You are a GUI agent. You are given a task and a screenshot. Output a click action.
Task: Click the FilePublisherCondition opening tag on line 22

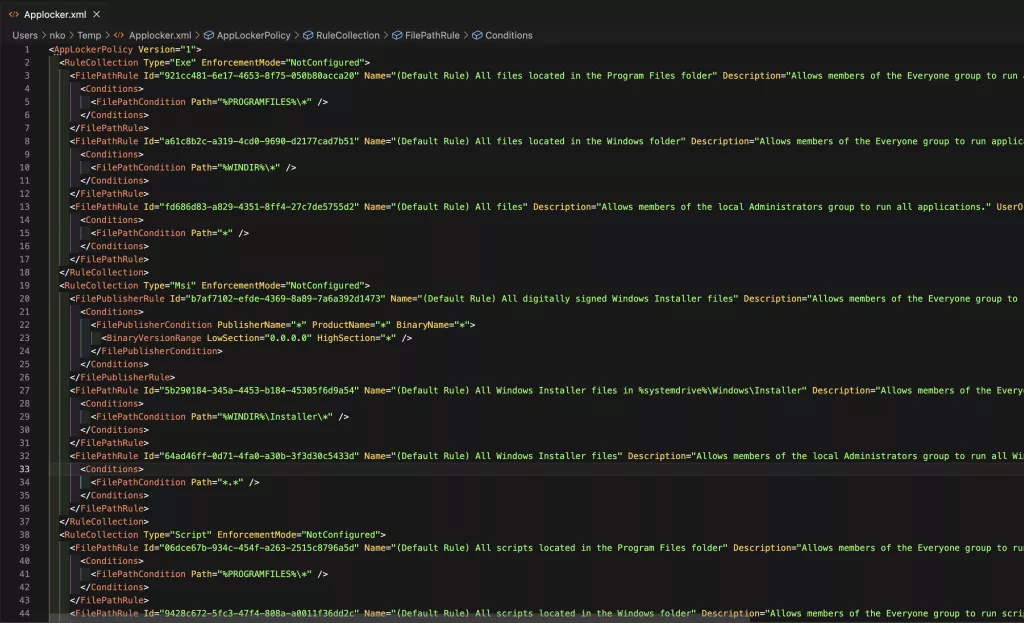[153, 325]
